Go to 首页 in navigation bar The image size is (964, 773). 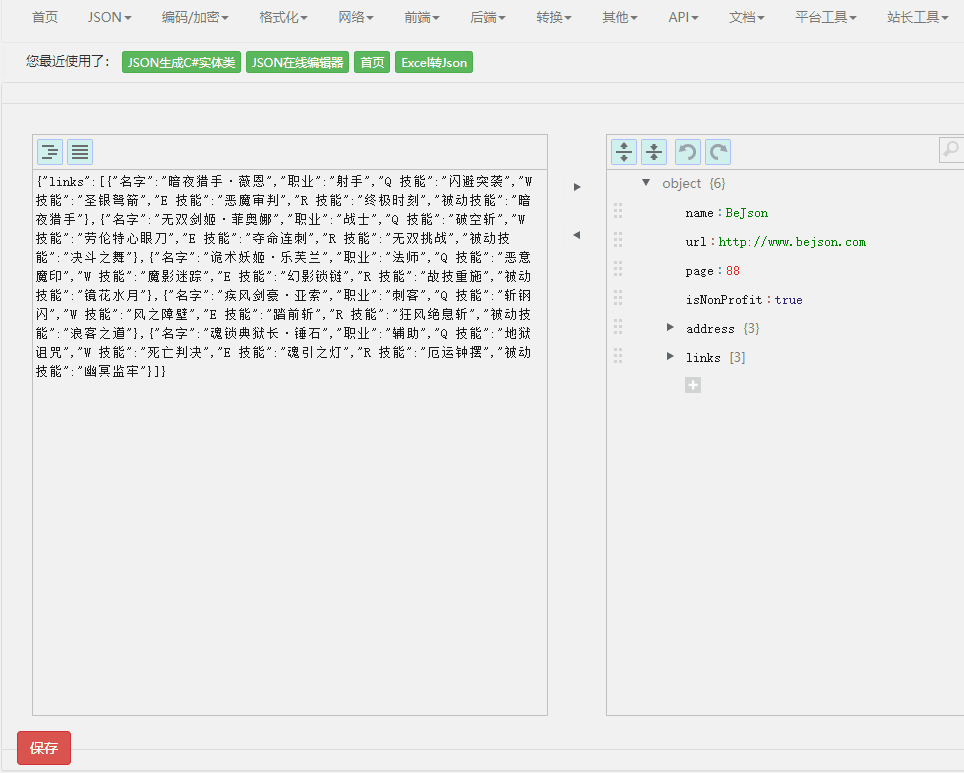click(x=45, y=17)
